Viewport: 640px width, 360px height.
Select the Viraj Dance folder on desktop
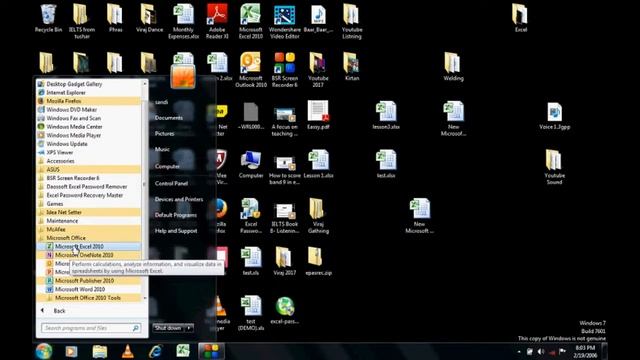pos(149,19)
